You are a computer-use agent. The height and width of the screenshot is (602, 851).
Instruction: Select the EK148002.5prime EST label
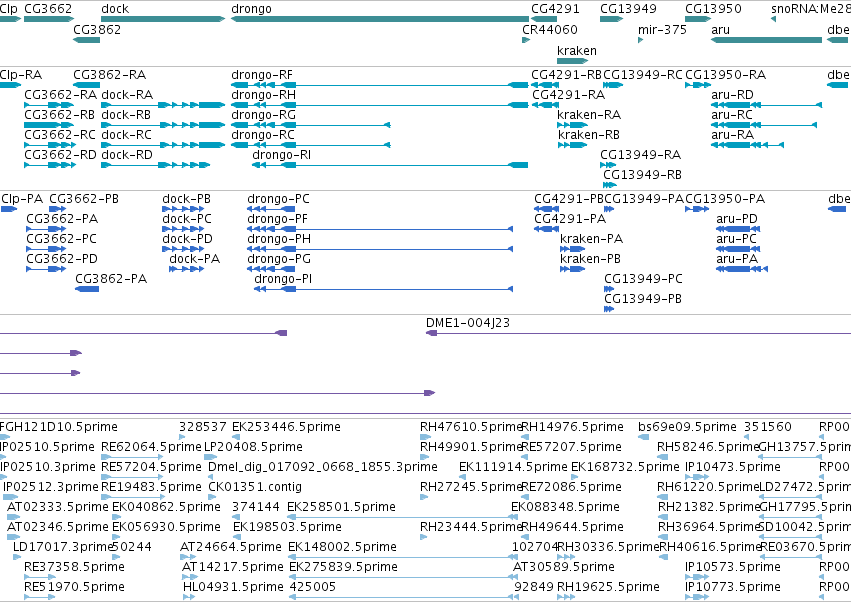click(342, 547)
